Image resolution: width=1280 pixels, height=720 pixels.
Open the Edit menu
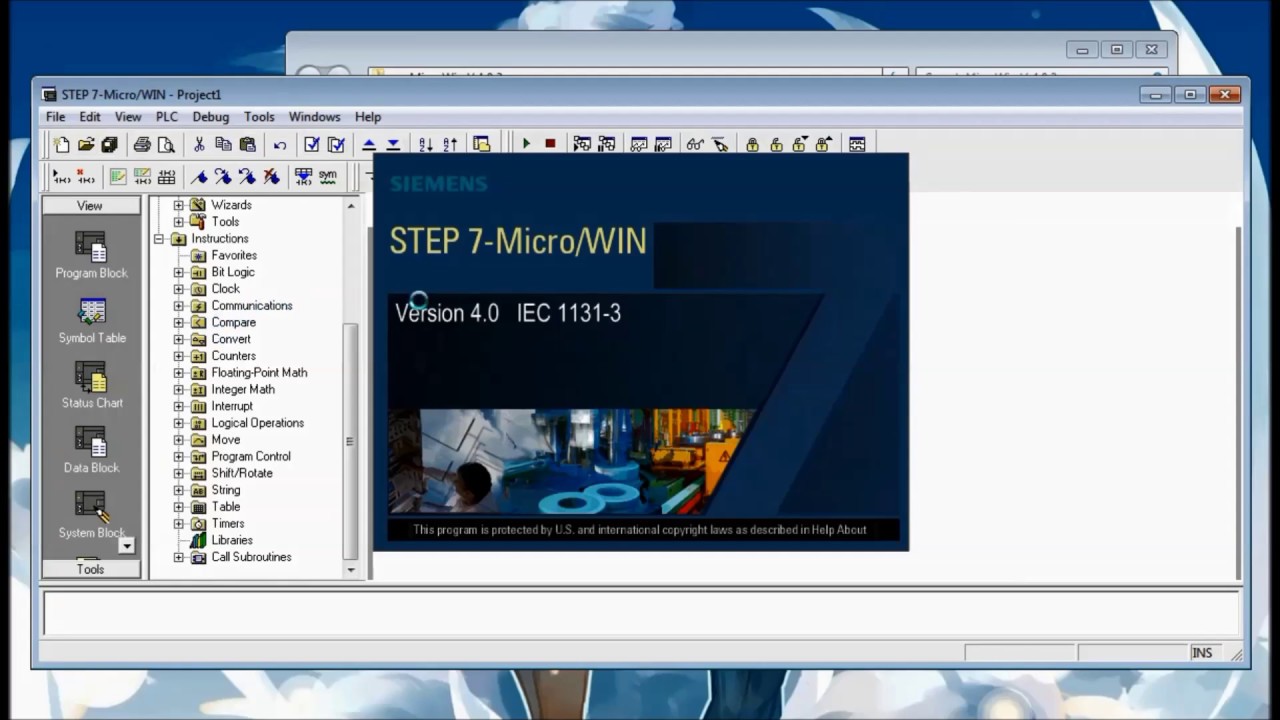[x=90, y=117]
